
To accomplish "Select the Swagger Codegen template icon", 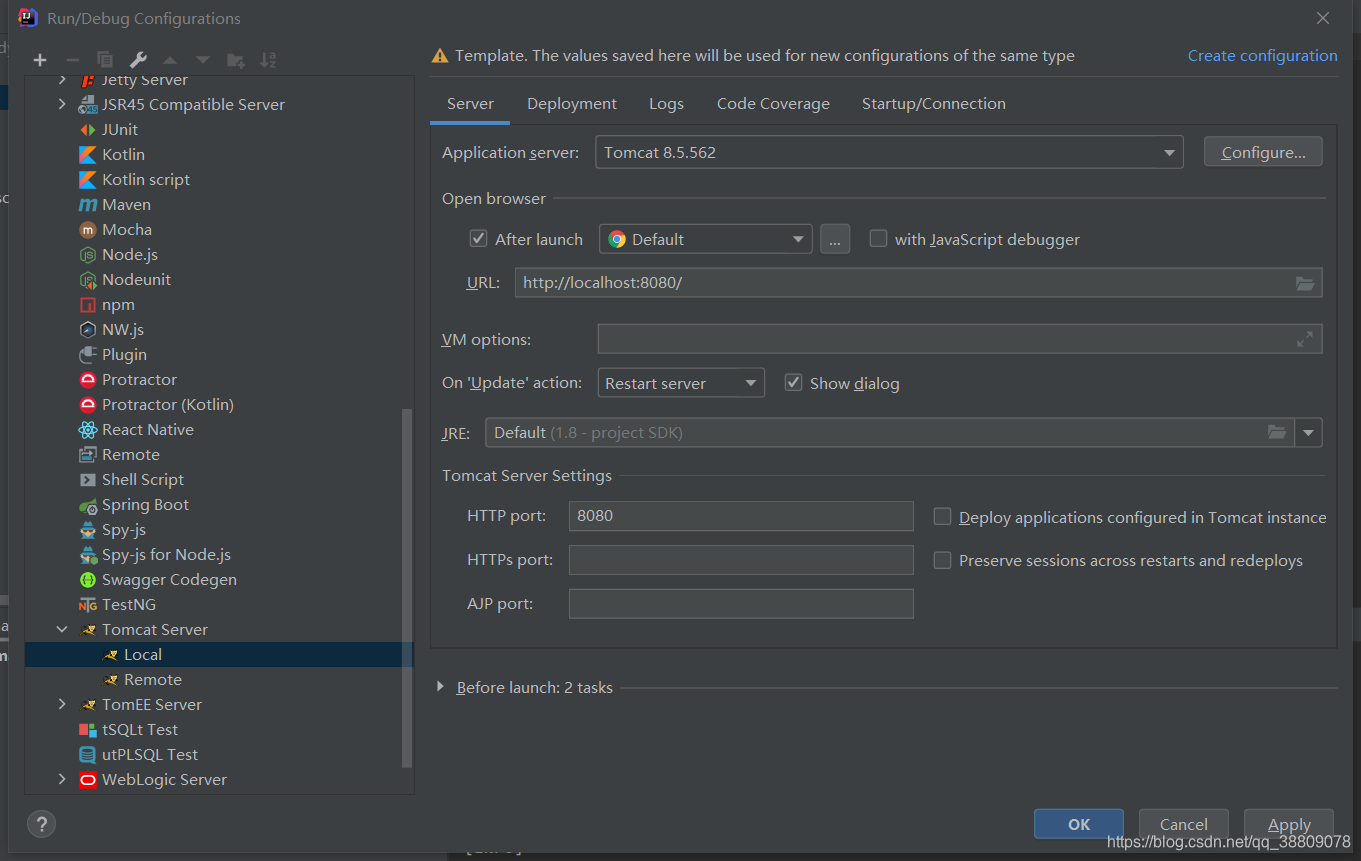I will point(87,579).
